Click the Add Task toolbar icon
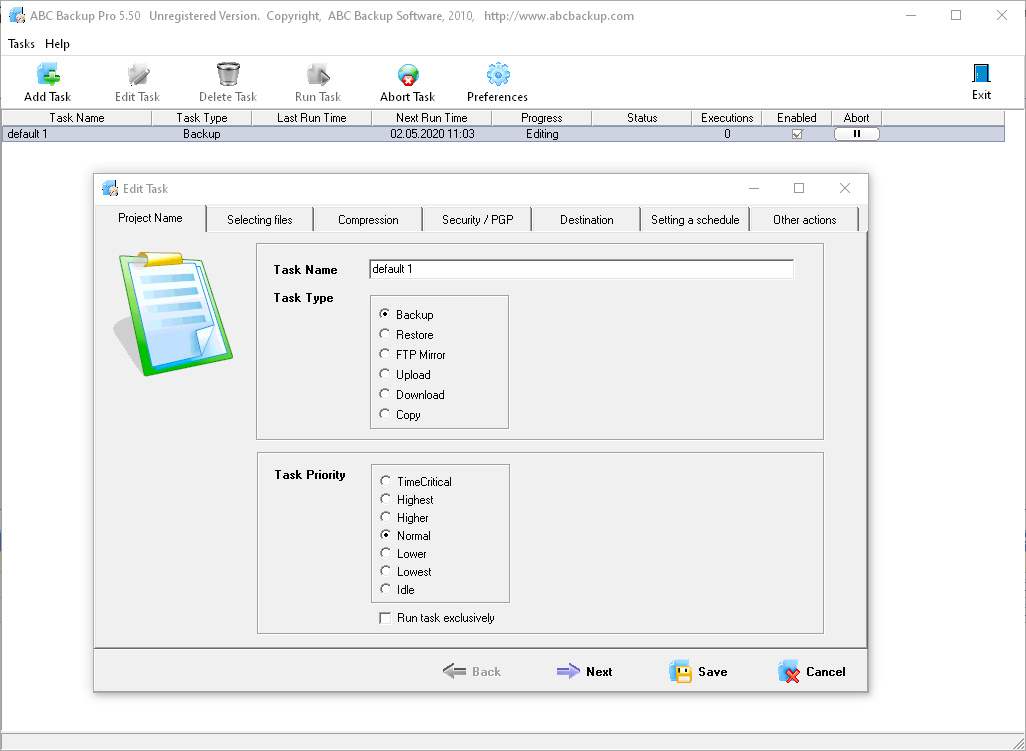Screen dimensions: 1026x751 pyautogui.click(x=48, y=75)
